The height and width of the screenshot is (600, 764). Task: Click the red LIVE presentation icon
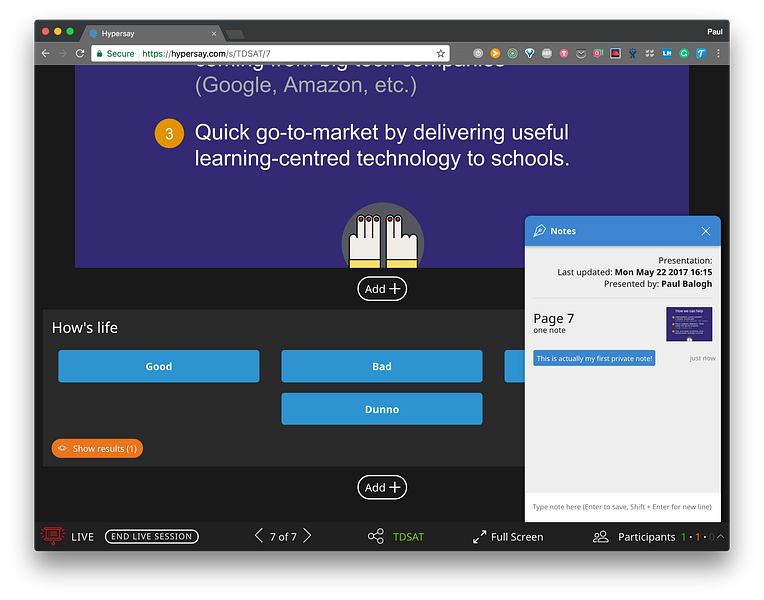coord(53,535)
